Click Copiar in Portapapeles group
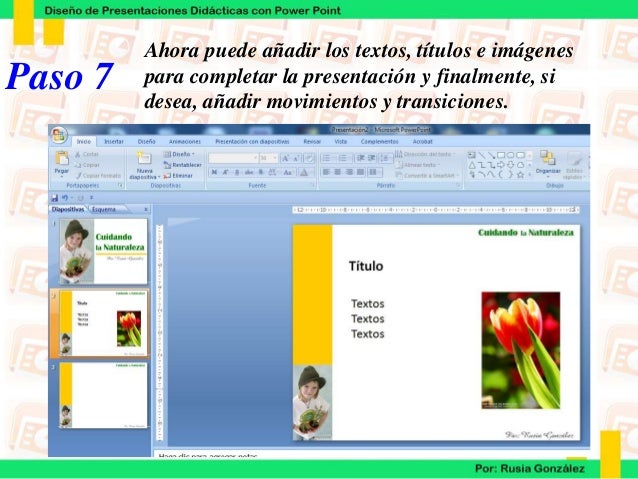The width and height of the screenshot is (638, 479). pos(87,165)
